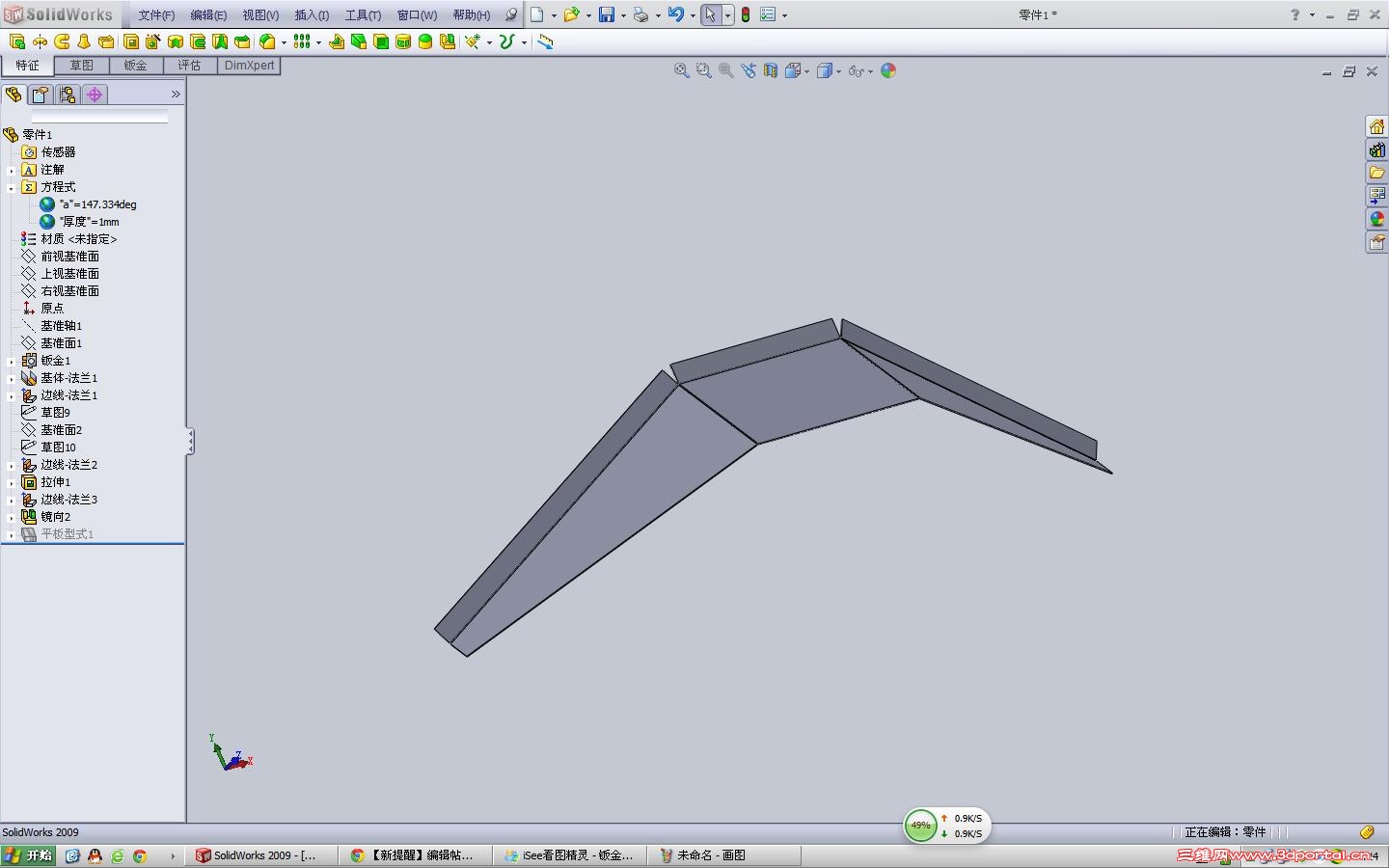Screen dimensions: 1389x868
Task: Expand the 边线-法兰2 feature node
Action: click(11, 465)
